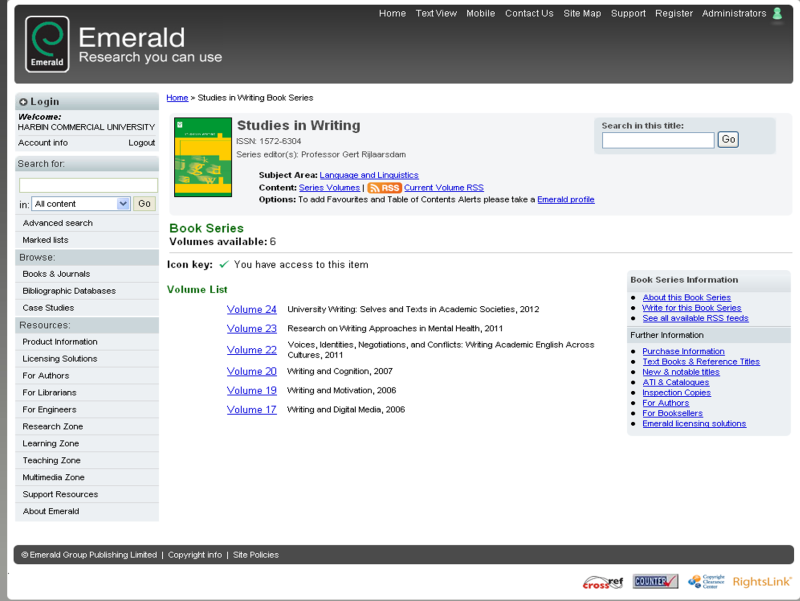This screenshot has width=800, height=601.
Task: Click the Copyright Clearance Center logo
Action: point(706,582)
